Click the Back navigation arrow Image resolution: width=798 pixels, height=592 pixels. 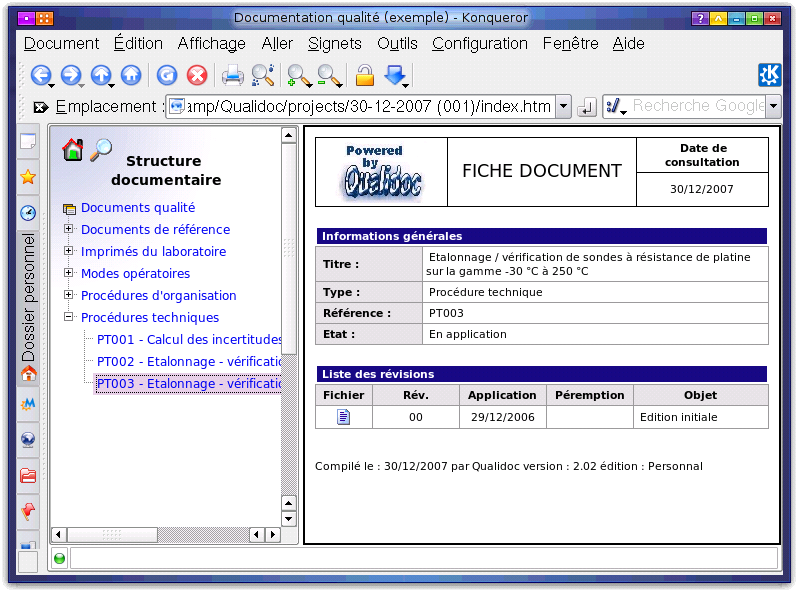tap(41, 75)
